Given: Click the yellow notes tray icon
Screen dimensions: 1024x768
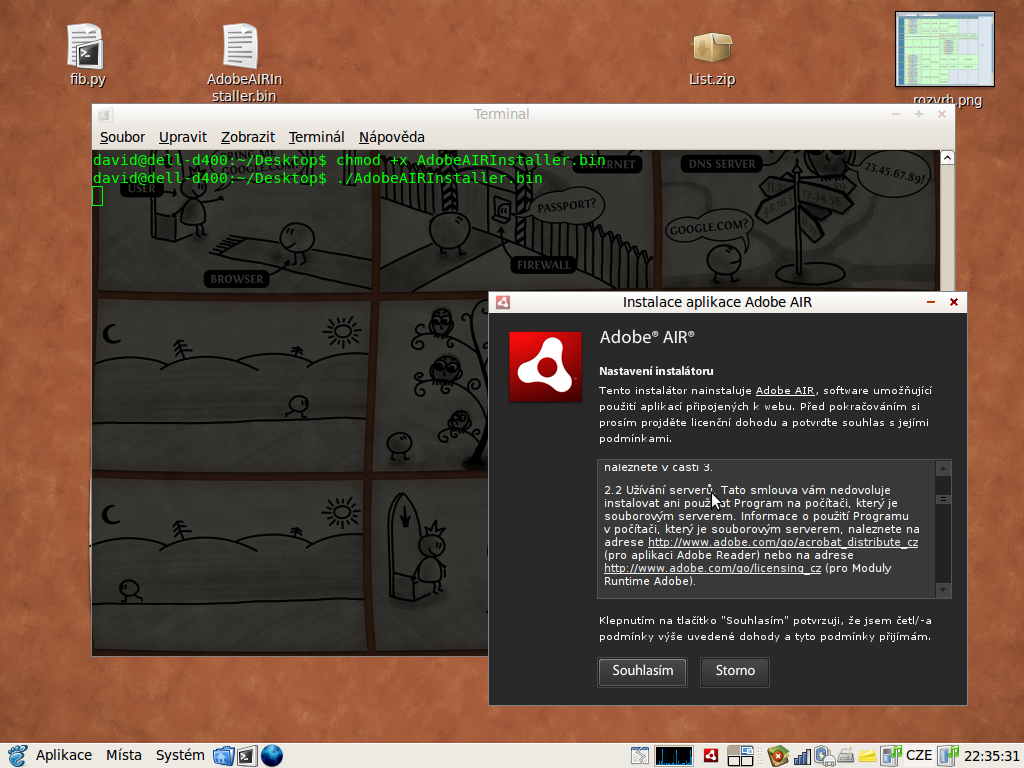Looking at the screenshot, I should tap(867, 757).
